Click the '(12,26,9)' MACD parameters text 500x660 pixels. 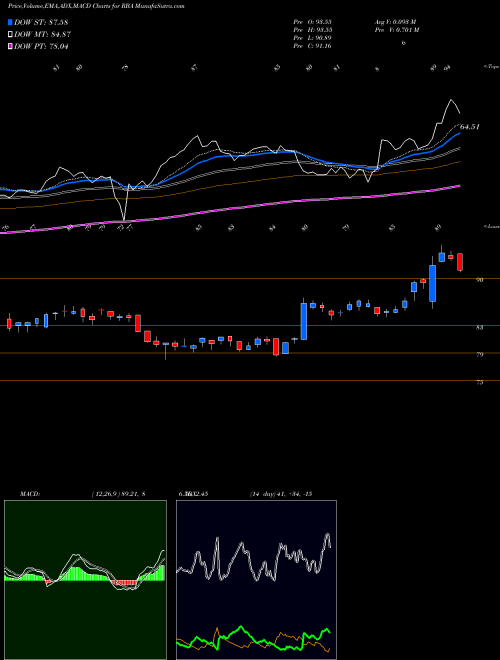(x=105, y=494)
